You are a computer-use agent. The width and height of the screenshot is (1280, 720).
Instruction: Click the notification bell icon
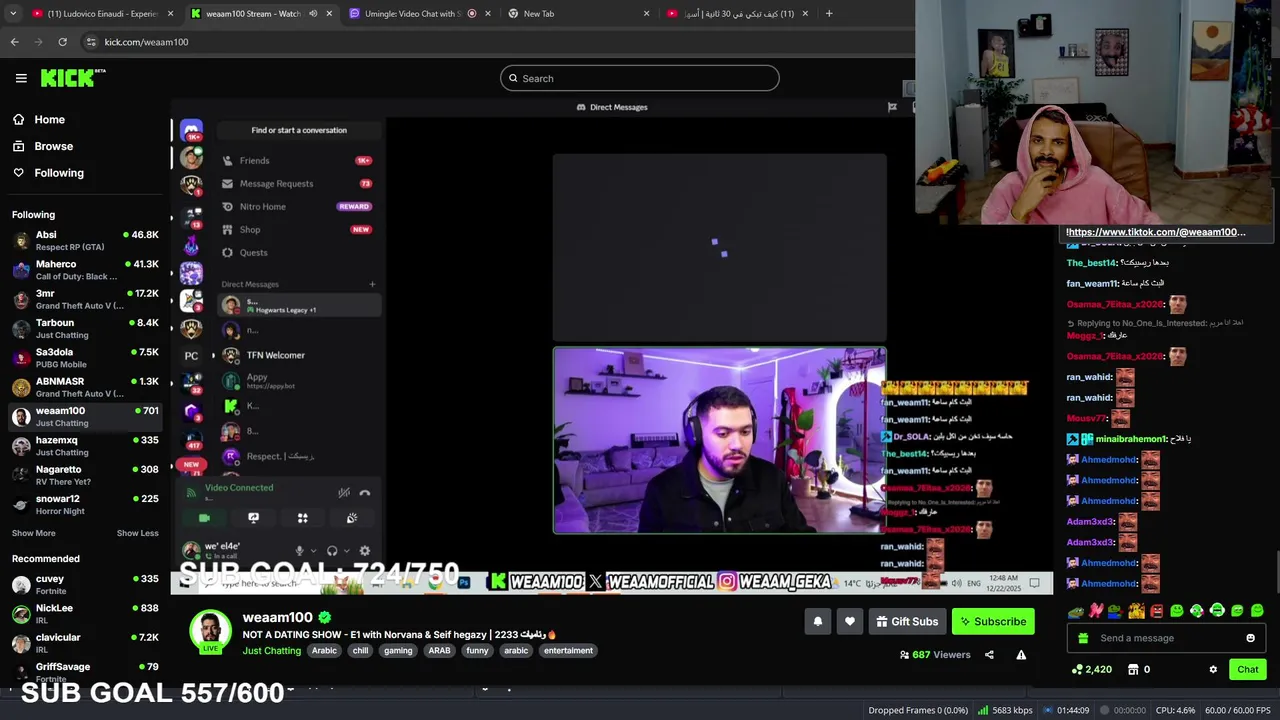point(817,621)
